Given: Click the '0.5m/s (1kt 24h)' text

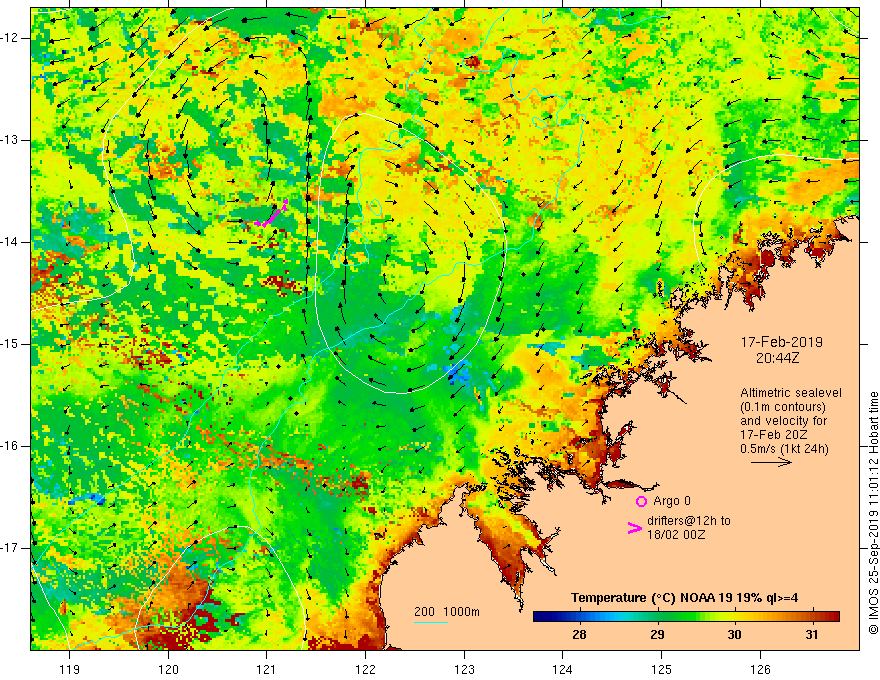Looking at the screenshot, I should 784,449.
